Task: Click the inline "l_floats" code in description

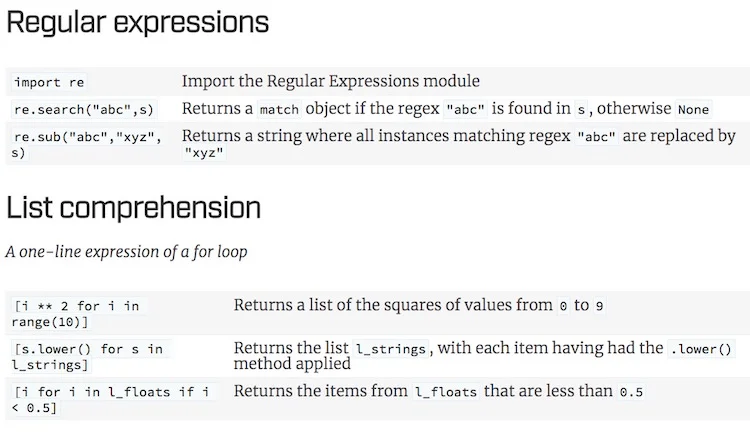Action: click(446, 392)
